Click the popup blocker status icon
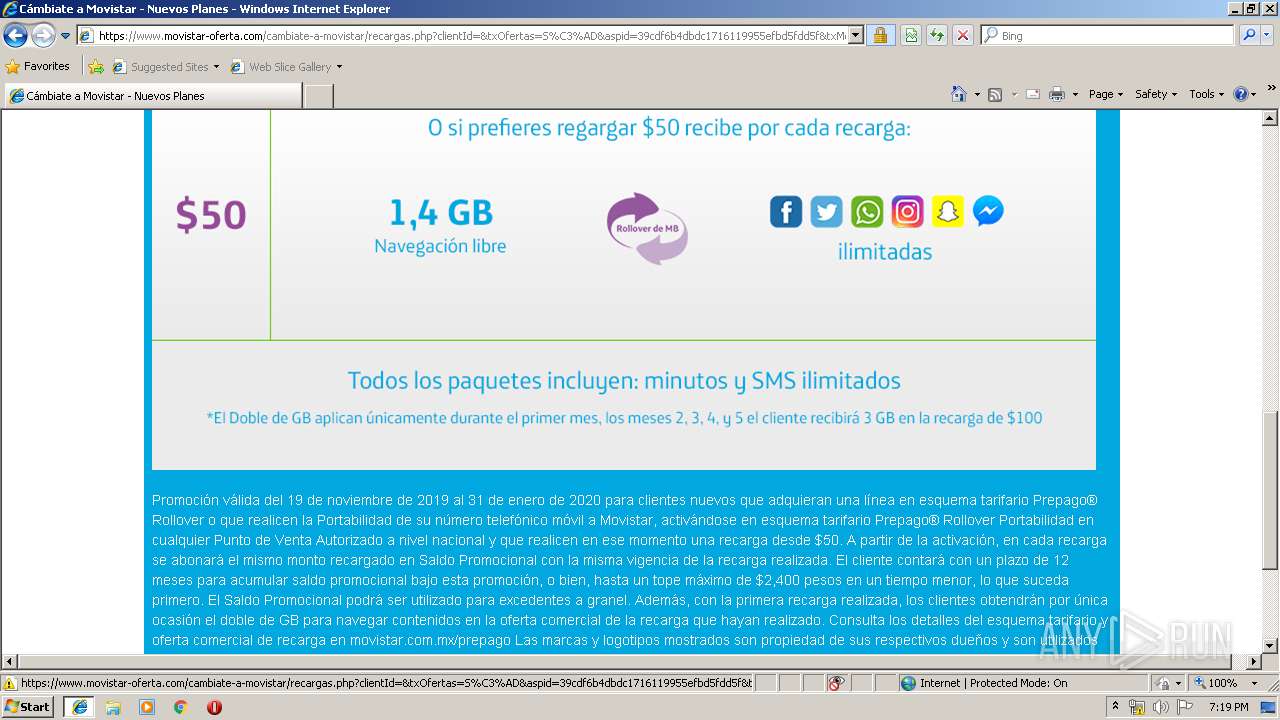Screen dimensions: 1280x720 coord(836,683)
